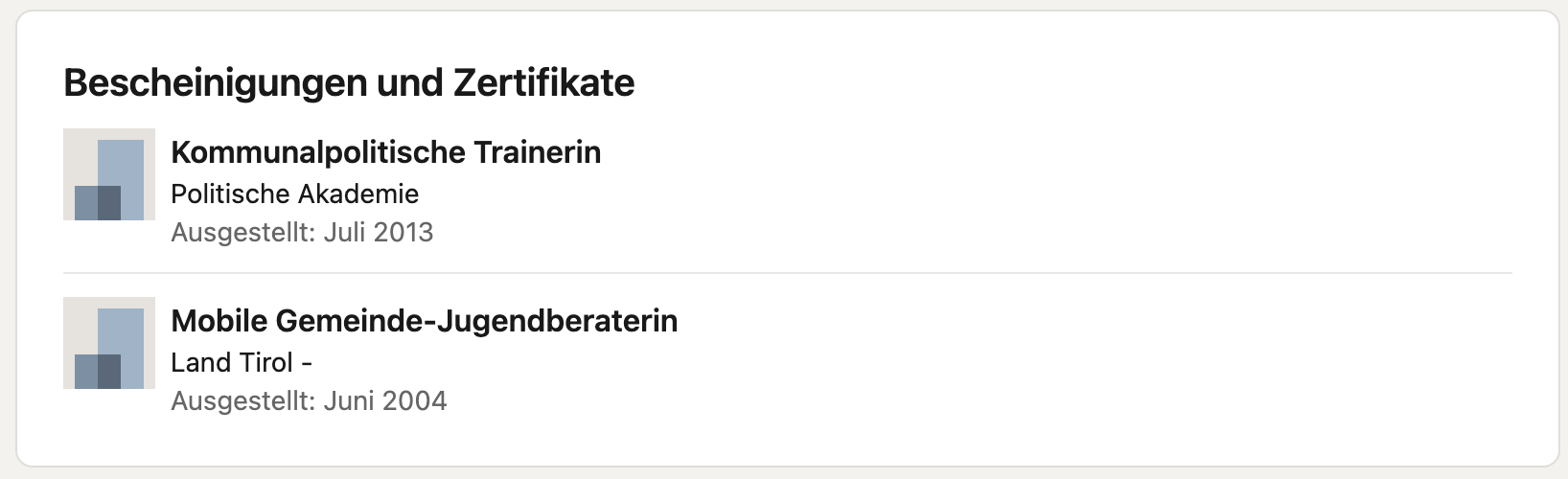Click the Bescheinigungen und Zertifikate heading
This screenshot has height=479, width=1568.
coord(349,84)
